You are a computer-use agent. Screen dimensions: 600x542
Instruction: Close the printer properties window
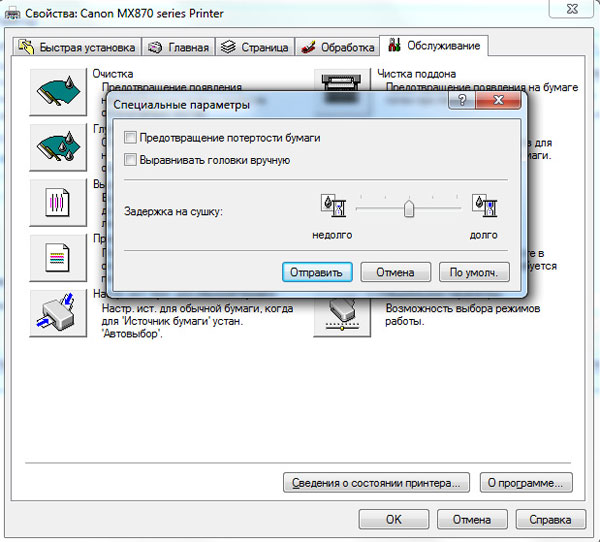point(572,8)
